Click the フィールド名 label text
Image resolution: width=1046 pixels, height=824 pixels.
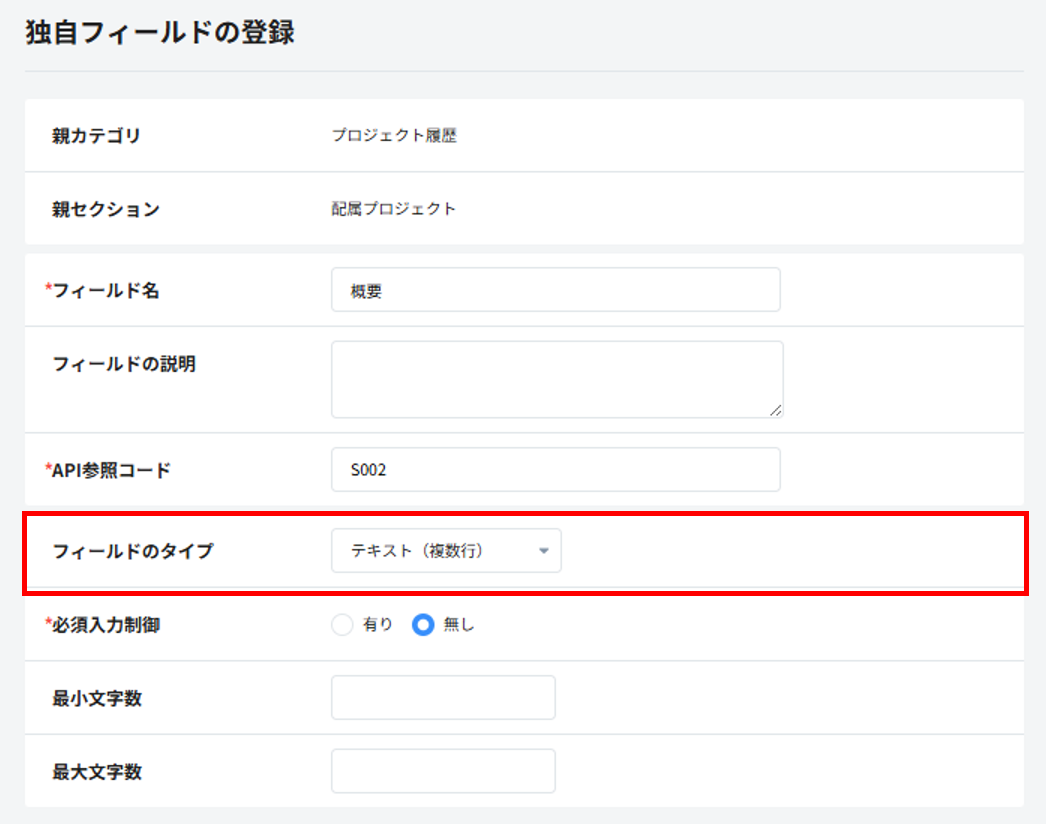(105, 291)
